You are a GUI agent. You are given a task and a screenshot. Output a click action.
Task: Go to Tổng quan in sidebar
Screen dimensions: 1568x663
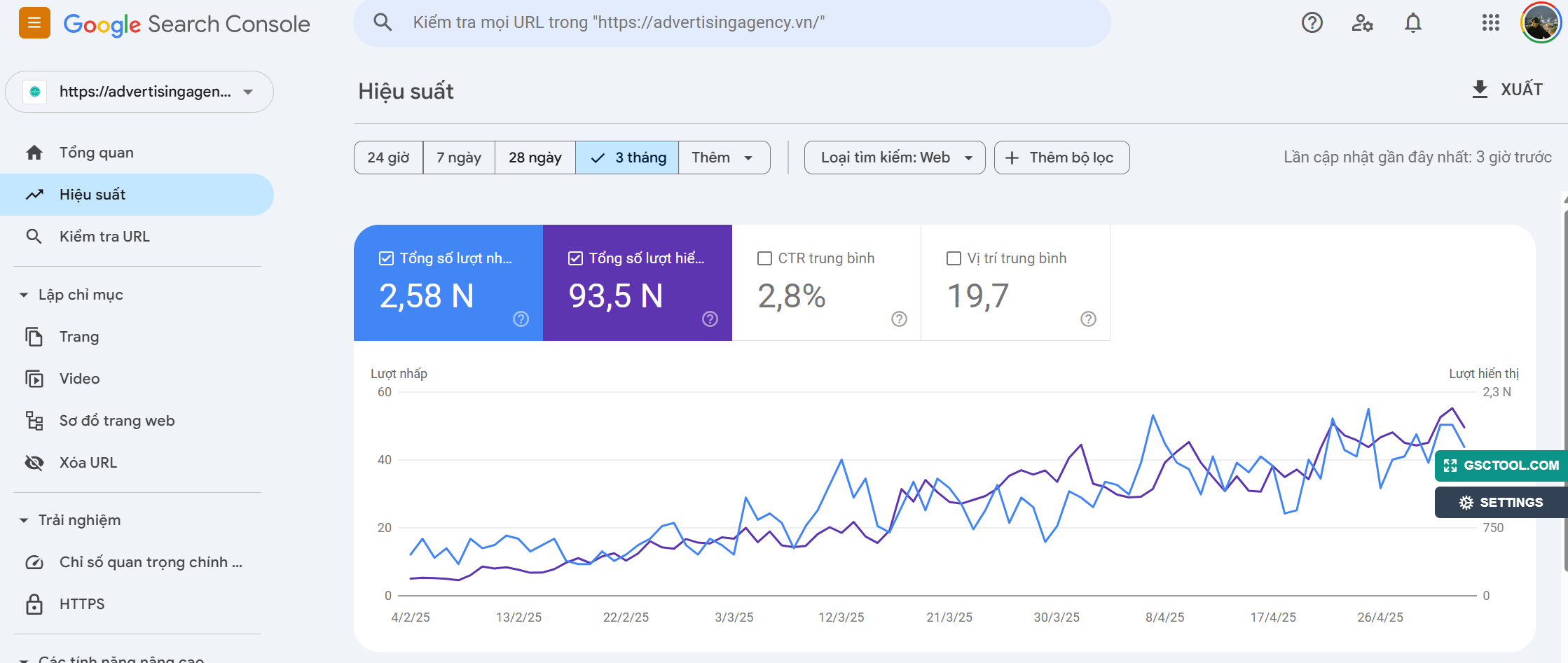point(96,153)
